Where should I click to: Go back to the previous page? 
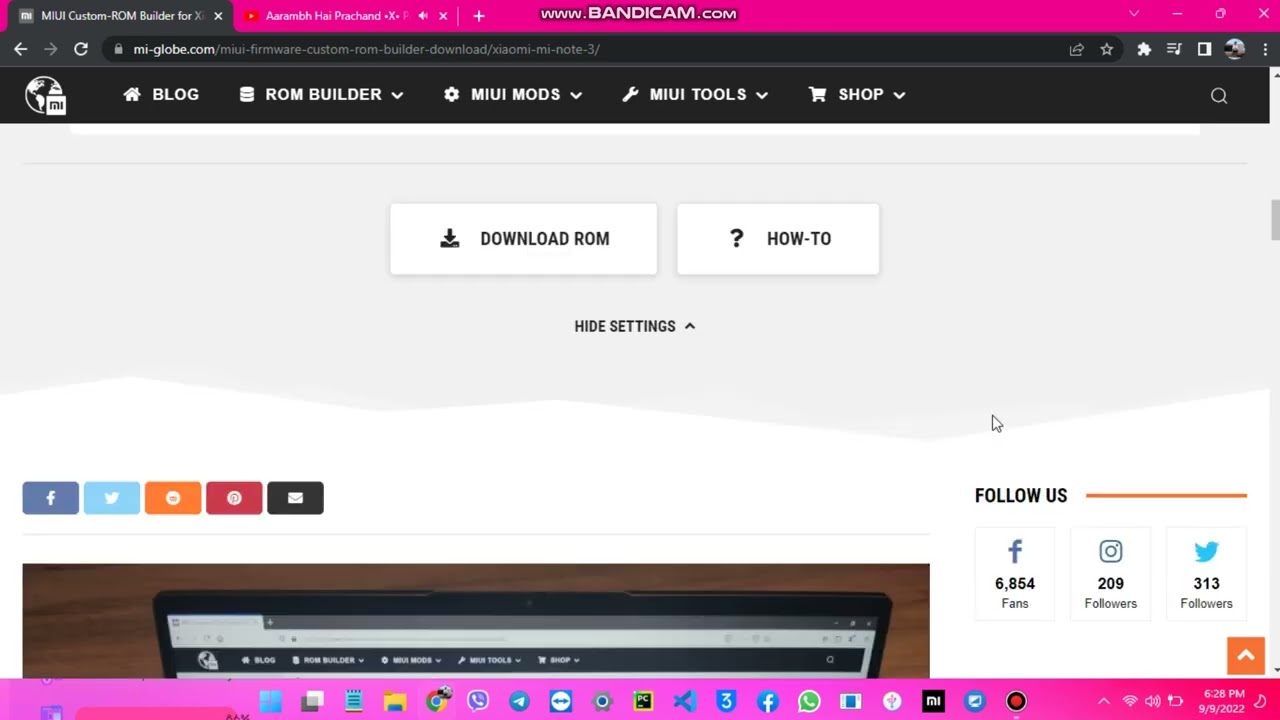21,49
